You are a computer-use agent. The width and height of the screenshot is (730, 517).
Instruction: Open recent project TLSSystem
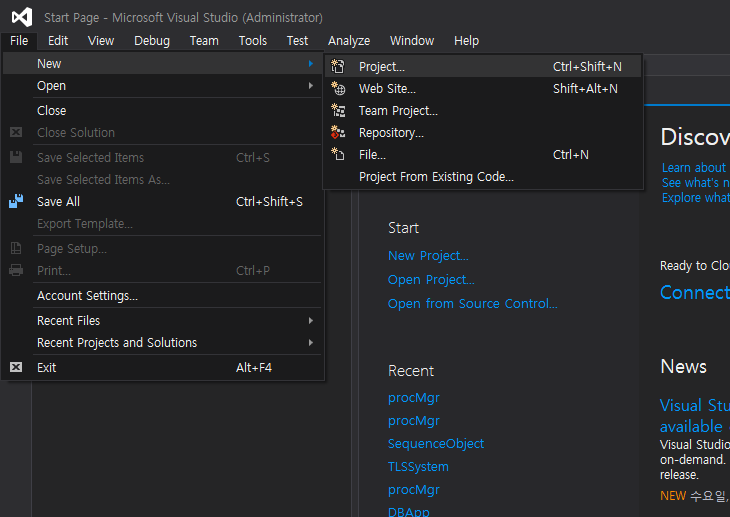418,466
